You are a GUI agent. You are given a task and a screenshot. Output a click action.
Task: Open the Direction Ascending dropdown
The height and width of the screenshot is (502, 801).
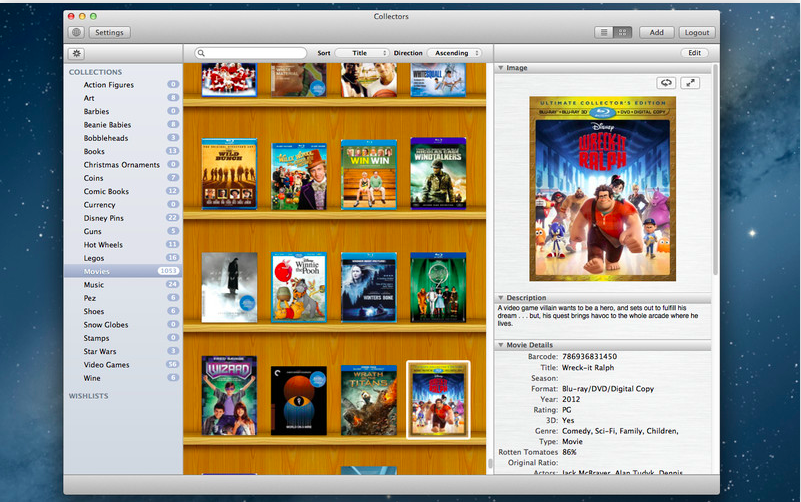point(455,53)
